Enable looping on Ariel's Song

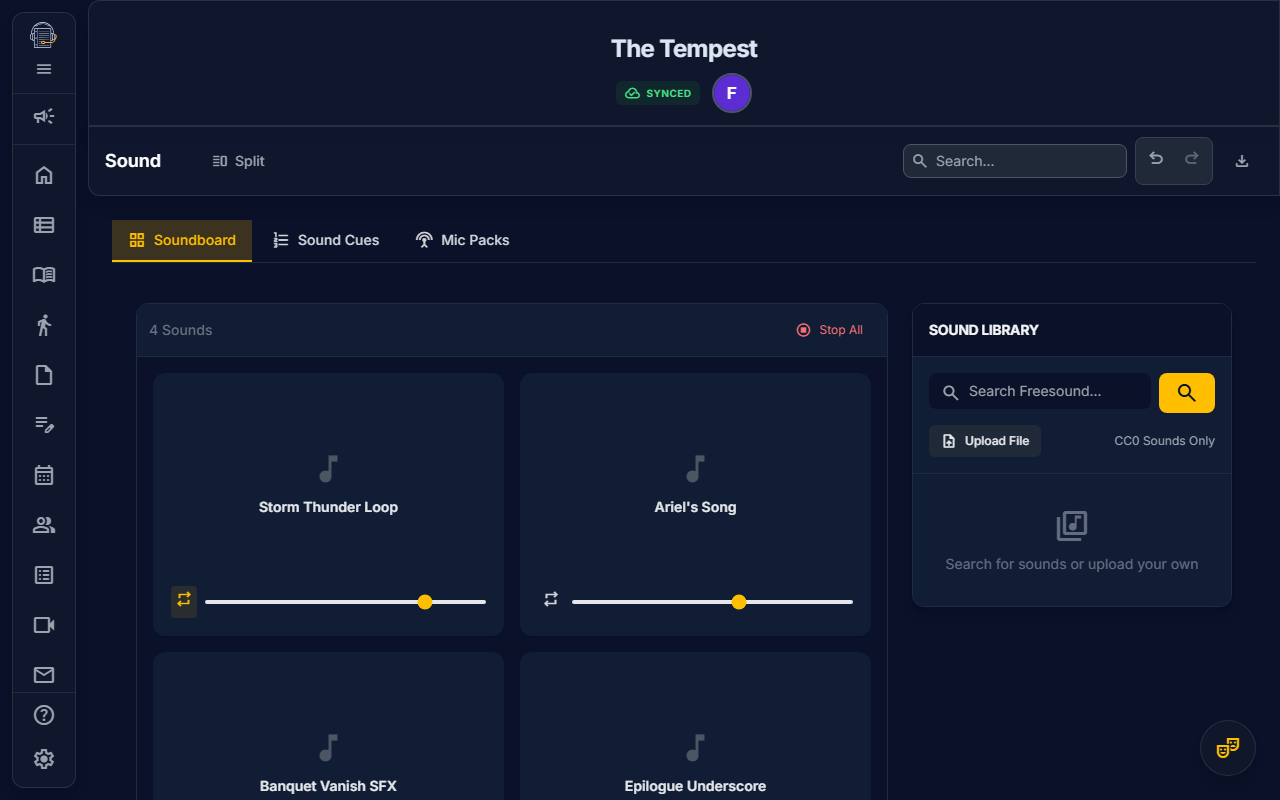tap(550, 599)
